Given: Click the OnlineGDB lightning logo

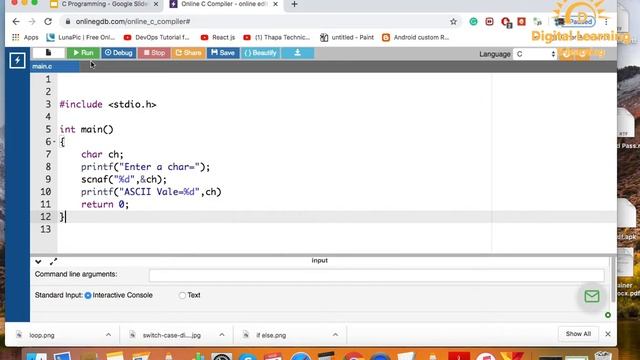Looking at the screenshot, I should click(17, 60).
